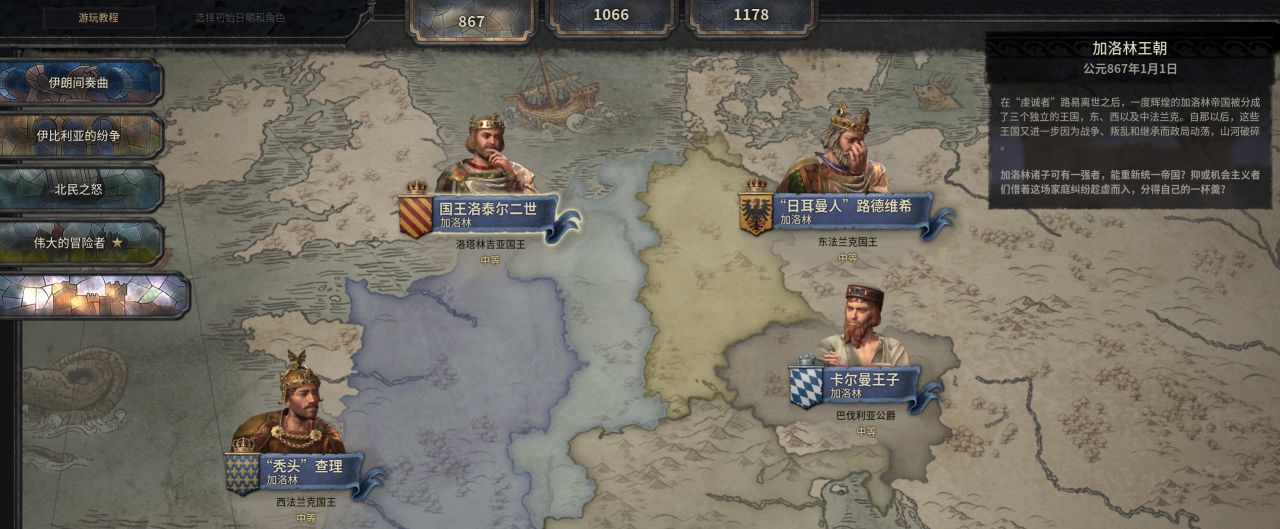Open the 伊朗间奏曲 bookmark
The height and width of the screenshot is (529, 1280).
click(80, 82)
